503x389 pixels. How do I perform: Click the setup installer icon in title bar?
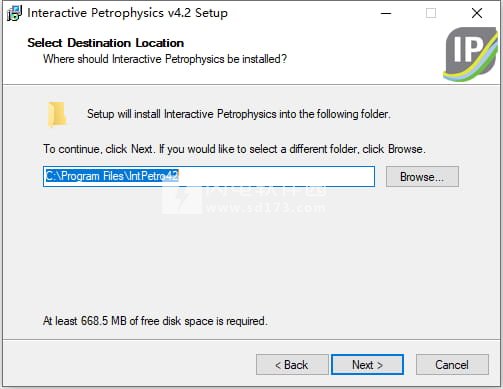14,14
